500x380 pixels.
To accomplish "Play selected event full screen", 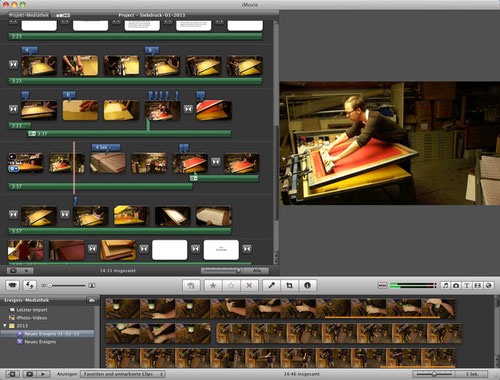I will pos(29,374).
